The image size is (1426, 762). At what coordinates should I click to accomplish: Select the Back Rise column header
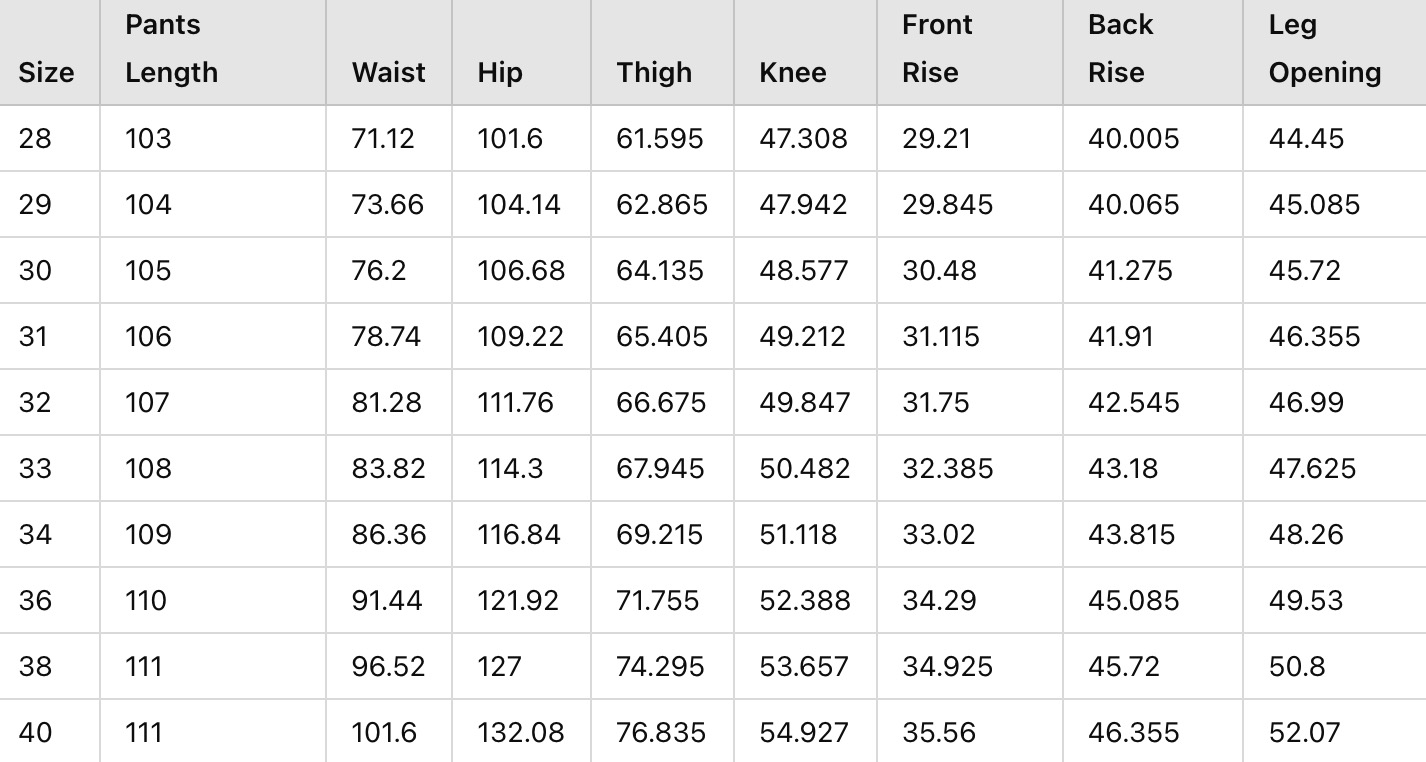click(x=1120, y=49)
